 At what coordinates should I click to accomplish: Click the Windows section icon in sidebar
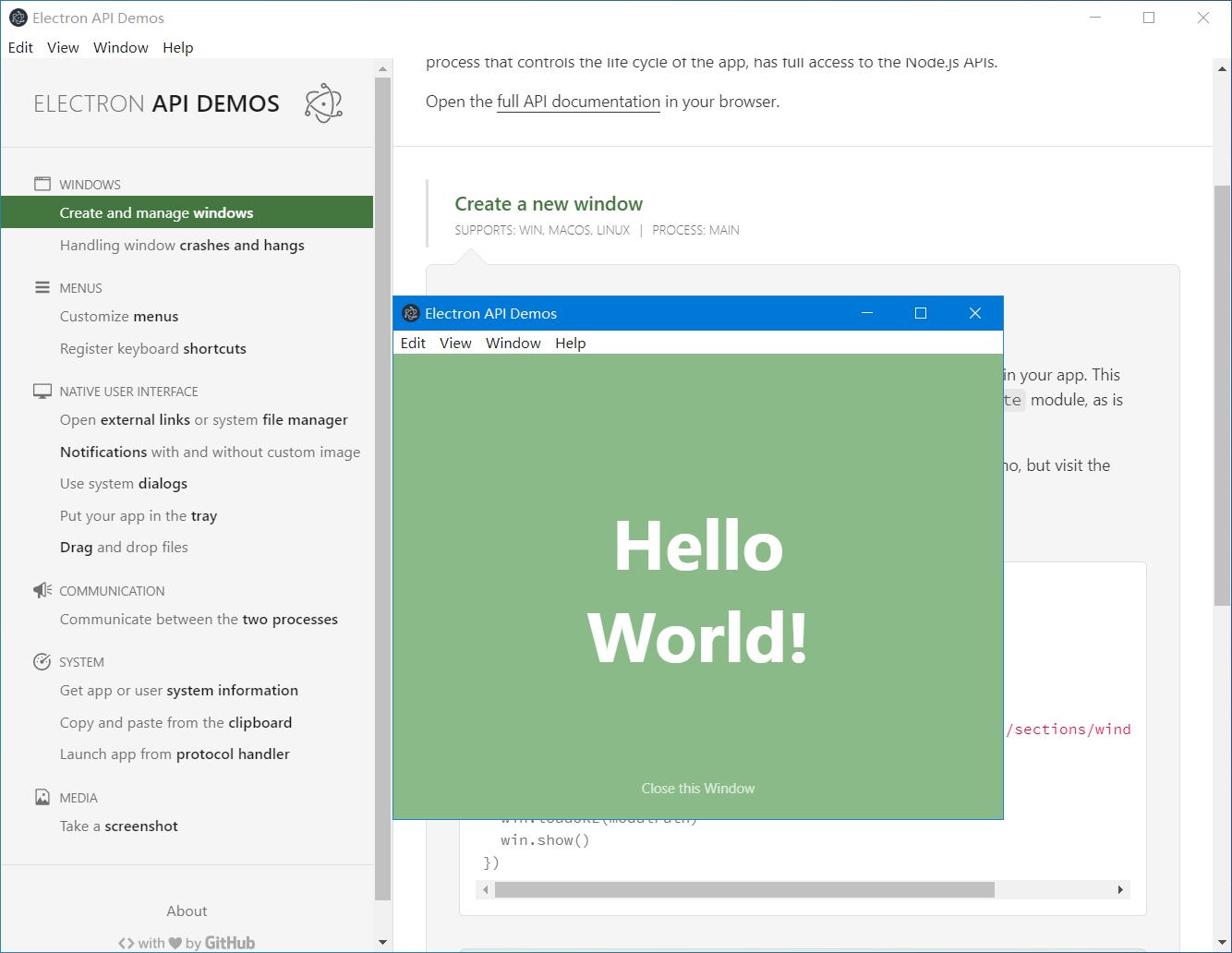[42, 184]
